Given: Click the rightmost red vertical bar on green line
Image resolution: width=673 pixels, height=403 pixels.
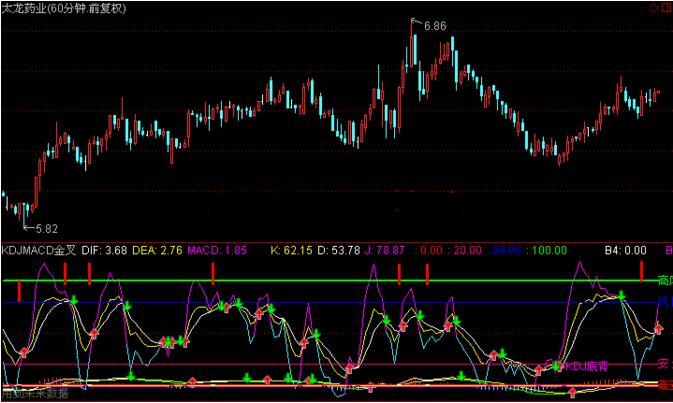Looking at the screenshot, I should pos(641,270).
